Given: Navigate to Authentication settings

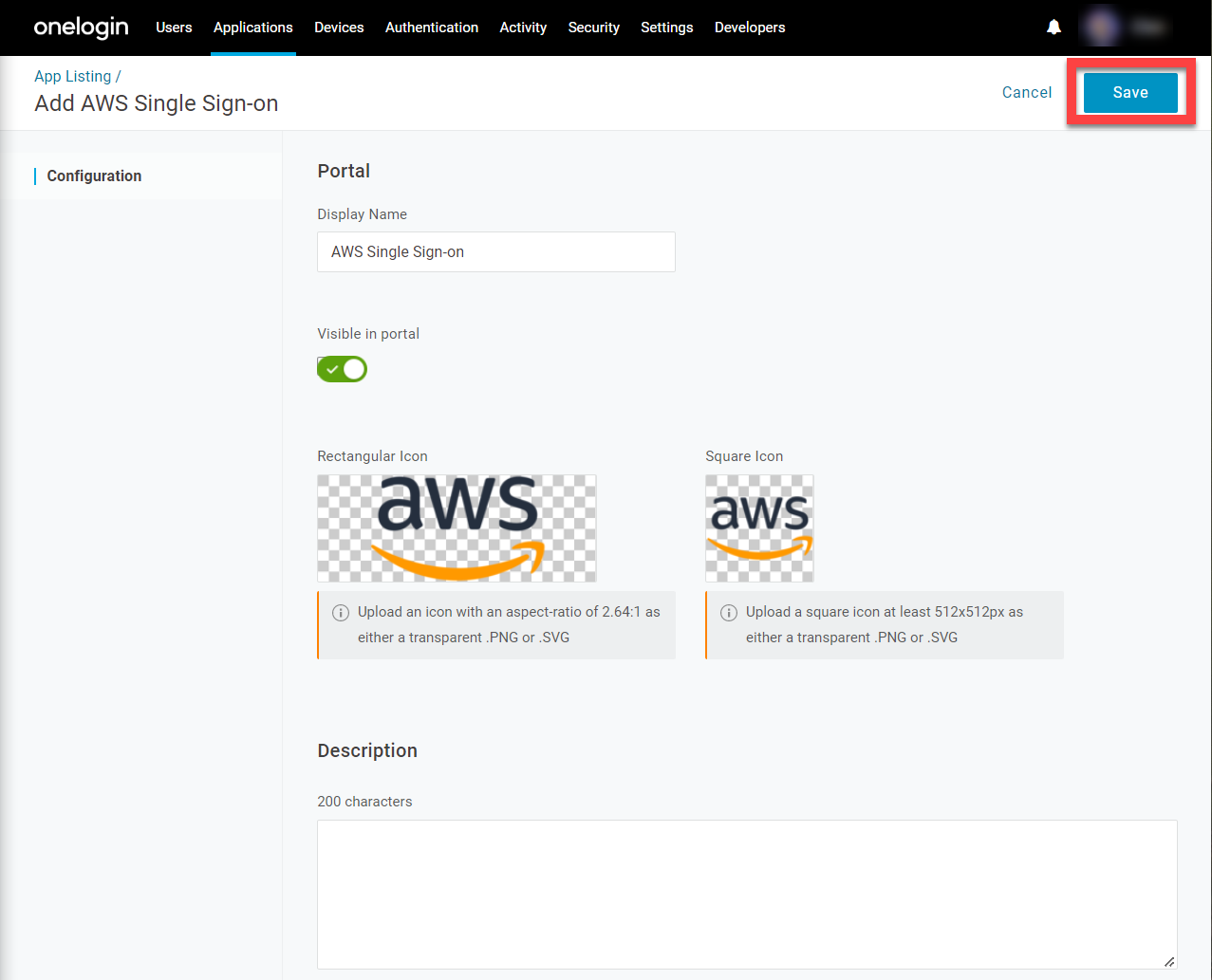Looking at the screenshot, I should coord(432,27).
